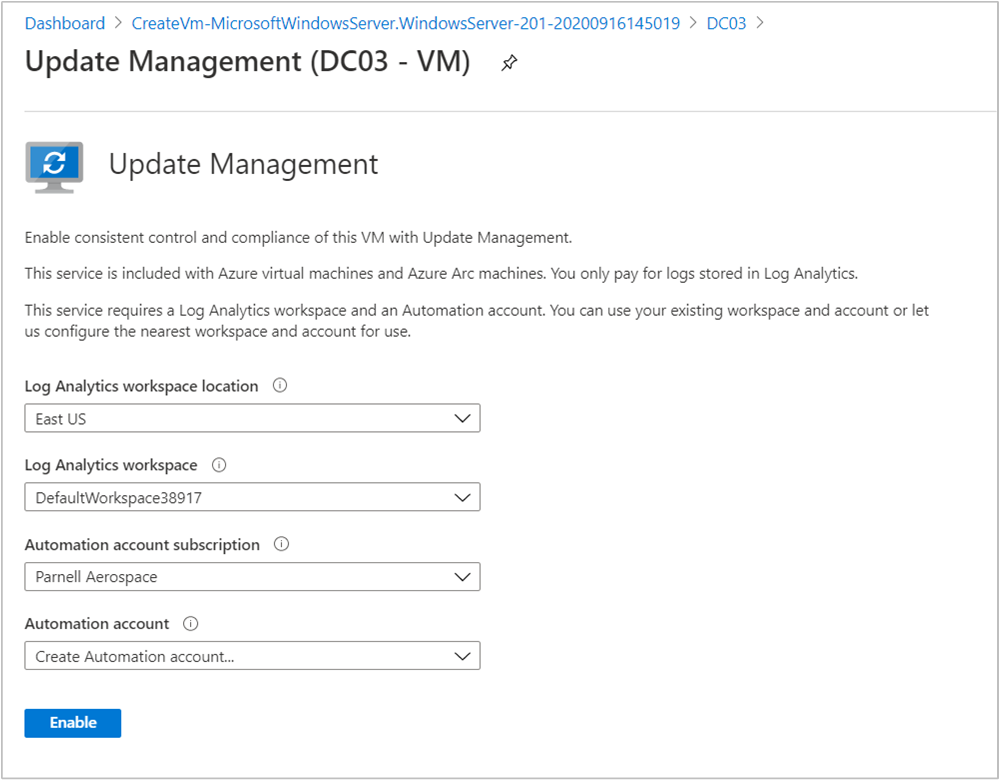Open the East US location dropdown

pos(253,418)
